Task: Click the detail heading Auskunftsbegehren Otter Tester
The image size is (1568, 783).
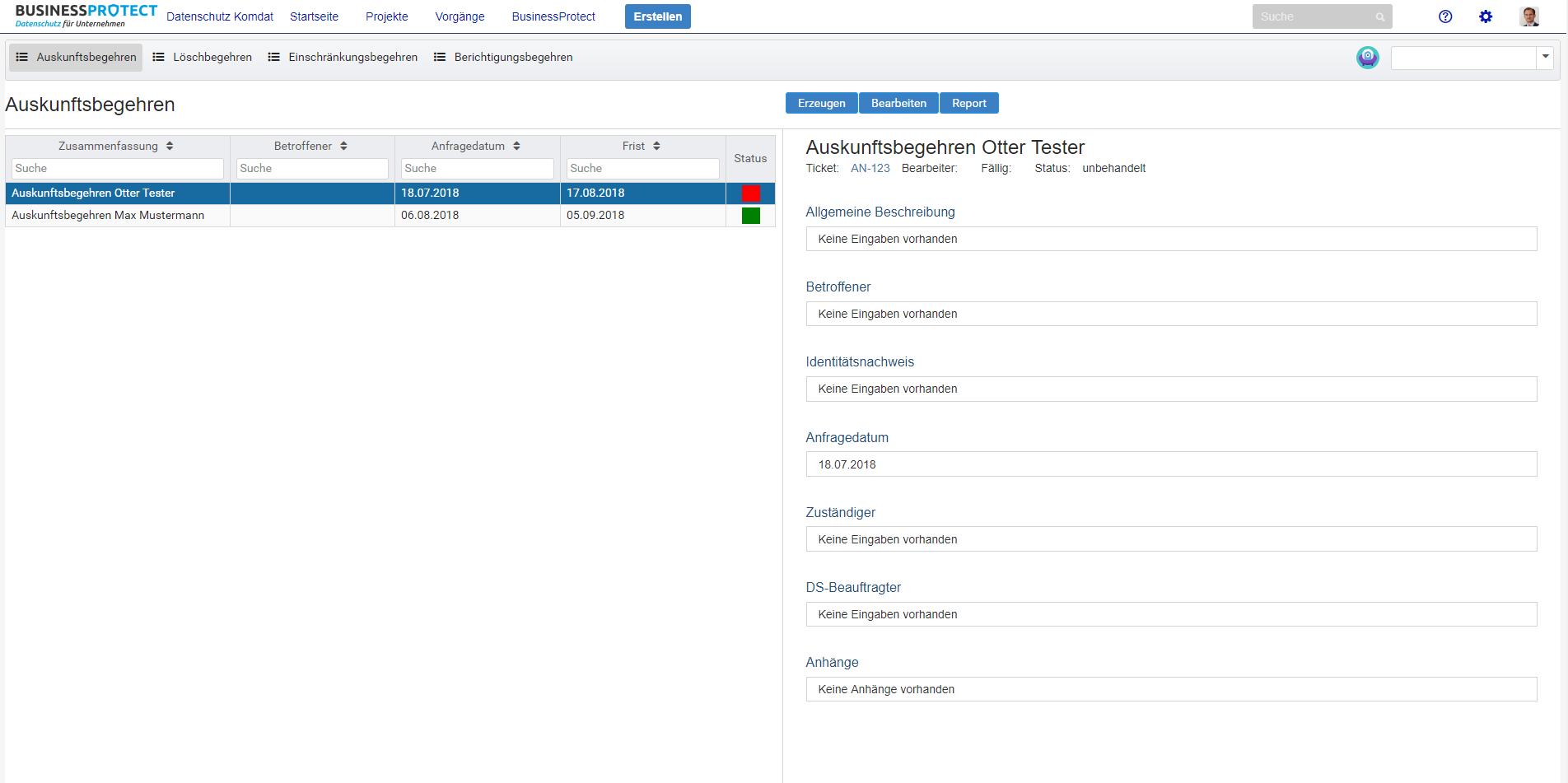Action: 945,147
